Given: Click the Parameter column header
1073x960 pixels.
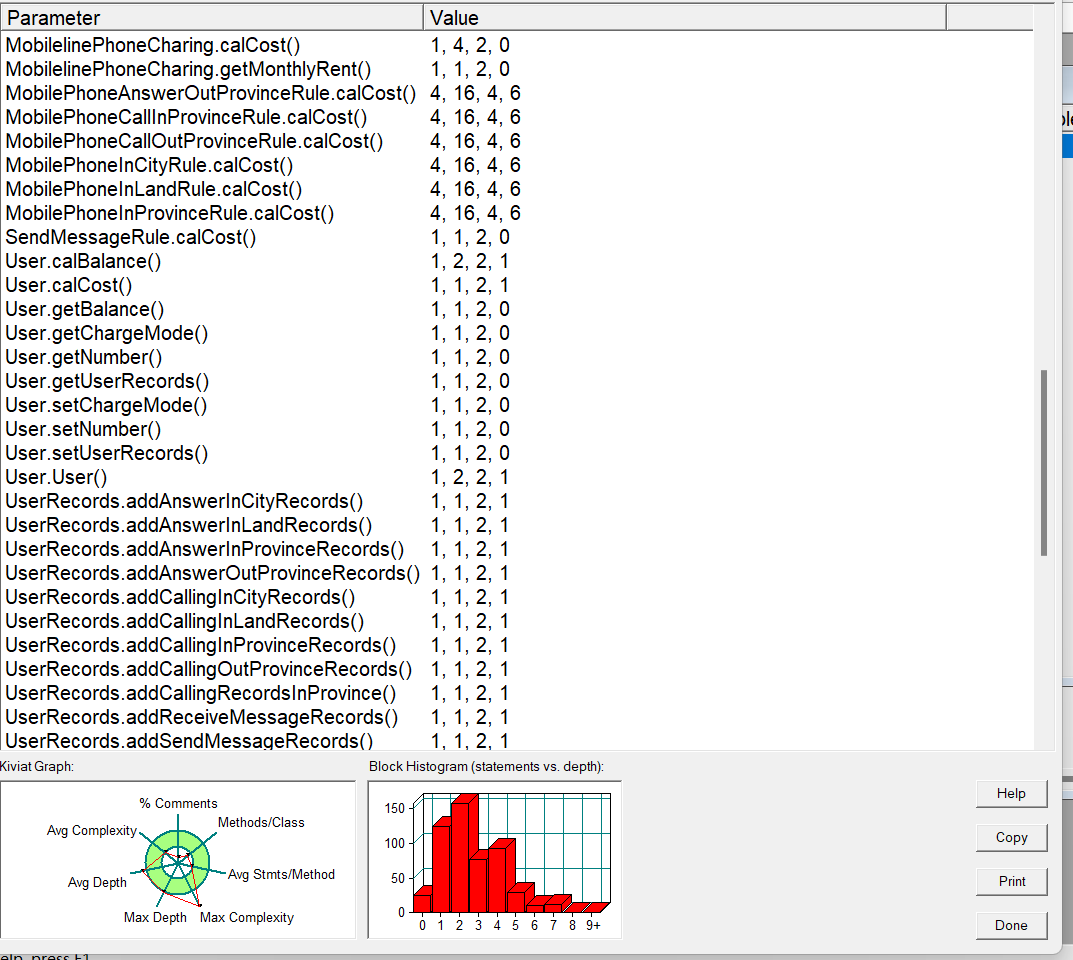Looking at the screenshot, I should pos(212,18).
